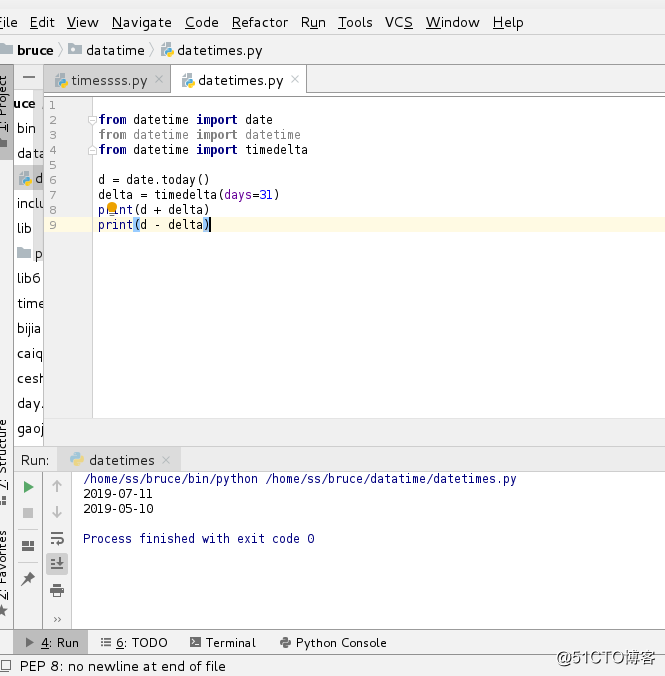The height and width of the screenshot is (676, 665).
Task: Open the View menu
Action: [82, 22]
